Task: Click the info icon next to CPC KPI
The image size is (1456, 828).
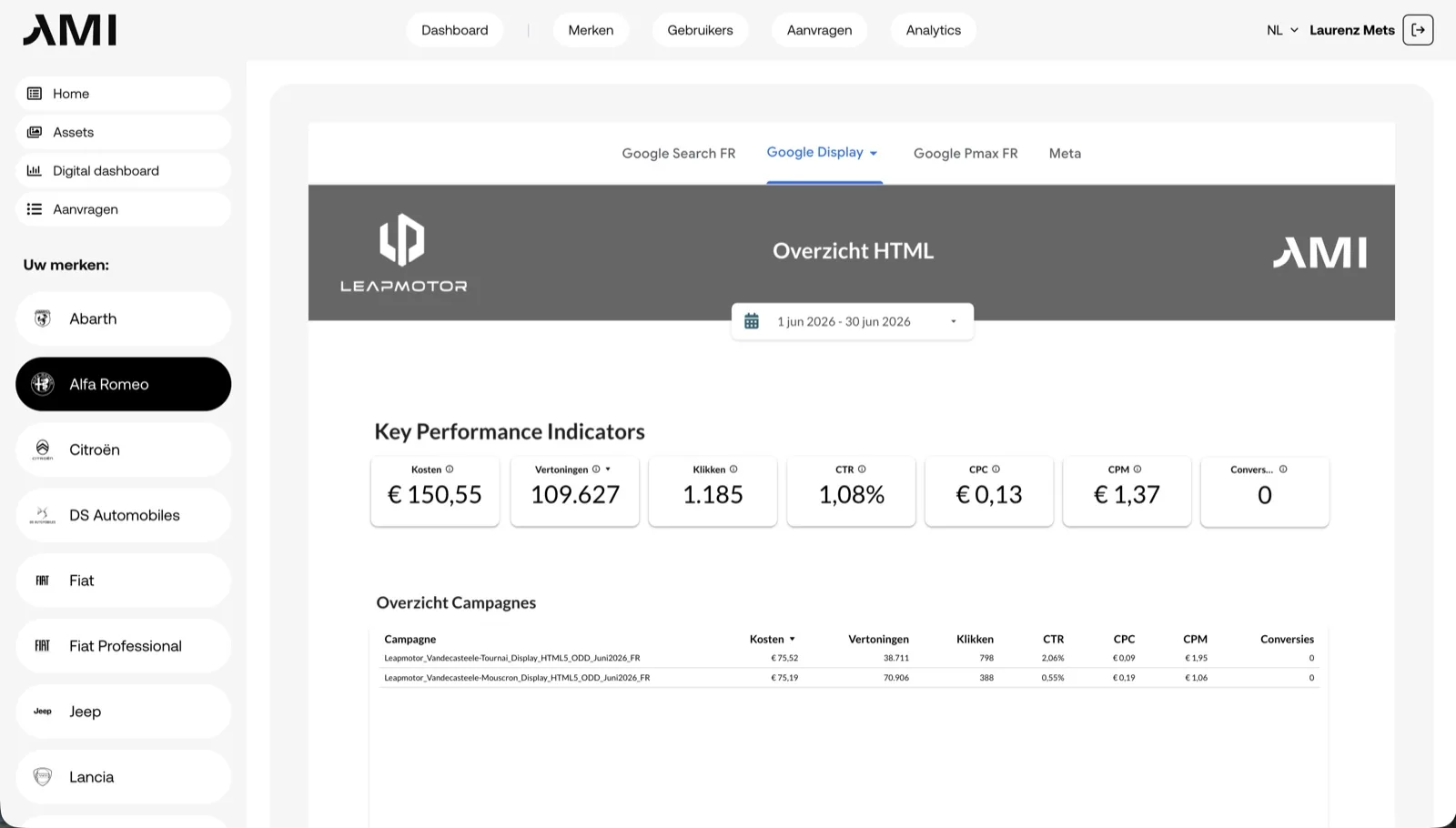Action: pyautogui.click(x=996, y=470)
